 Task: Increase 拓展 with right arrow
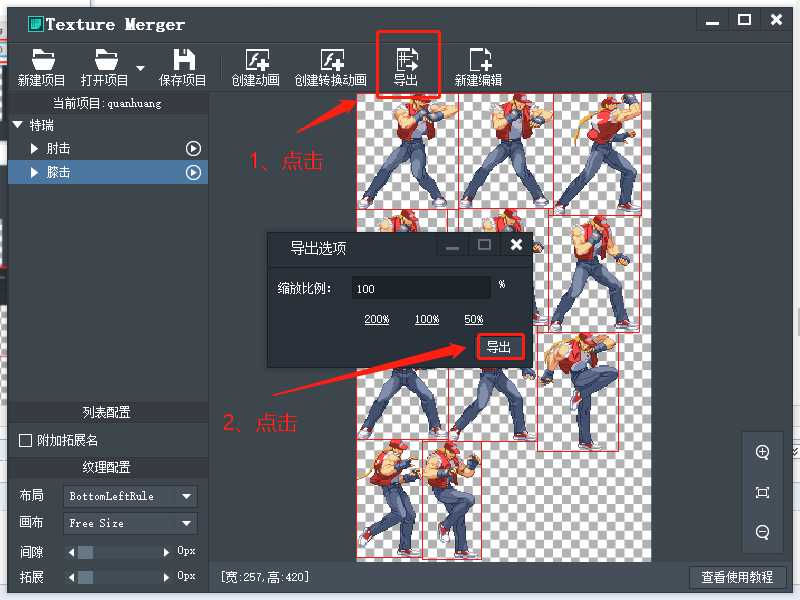point(166,577)
